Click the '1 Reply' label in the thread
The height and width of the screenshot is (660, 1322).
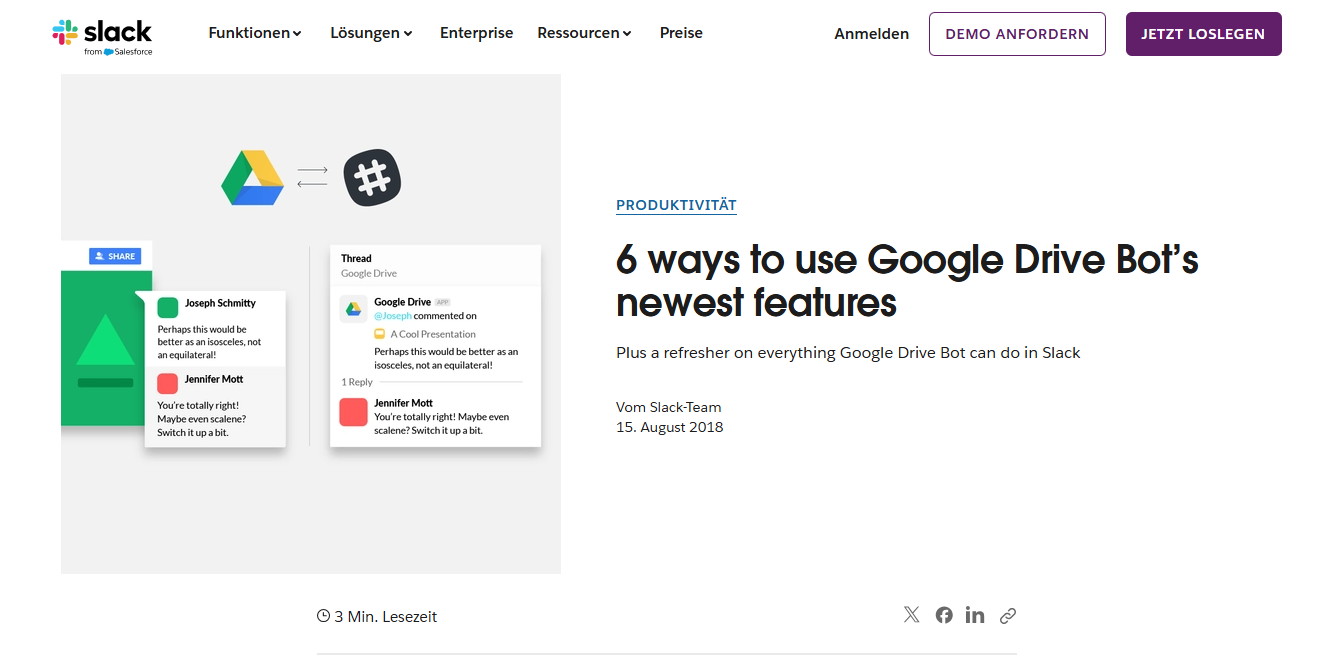click(357, 382)
